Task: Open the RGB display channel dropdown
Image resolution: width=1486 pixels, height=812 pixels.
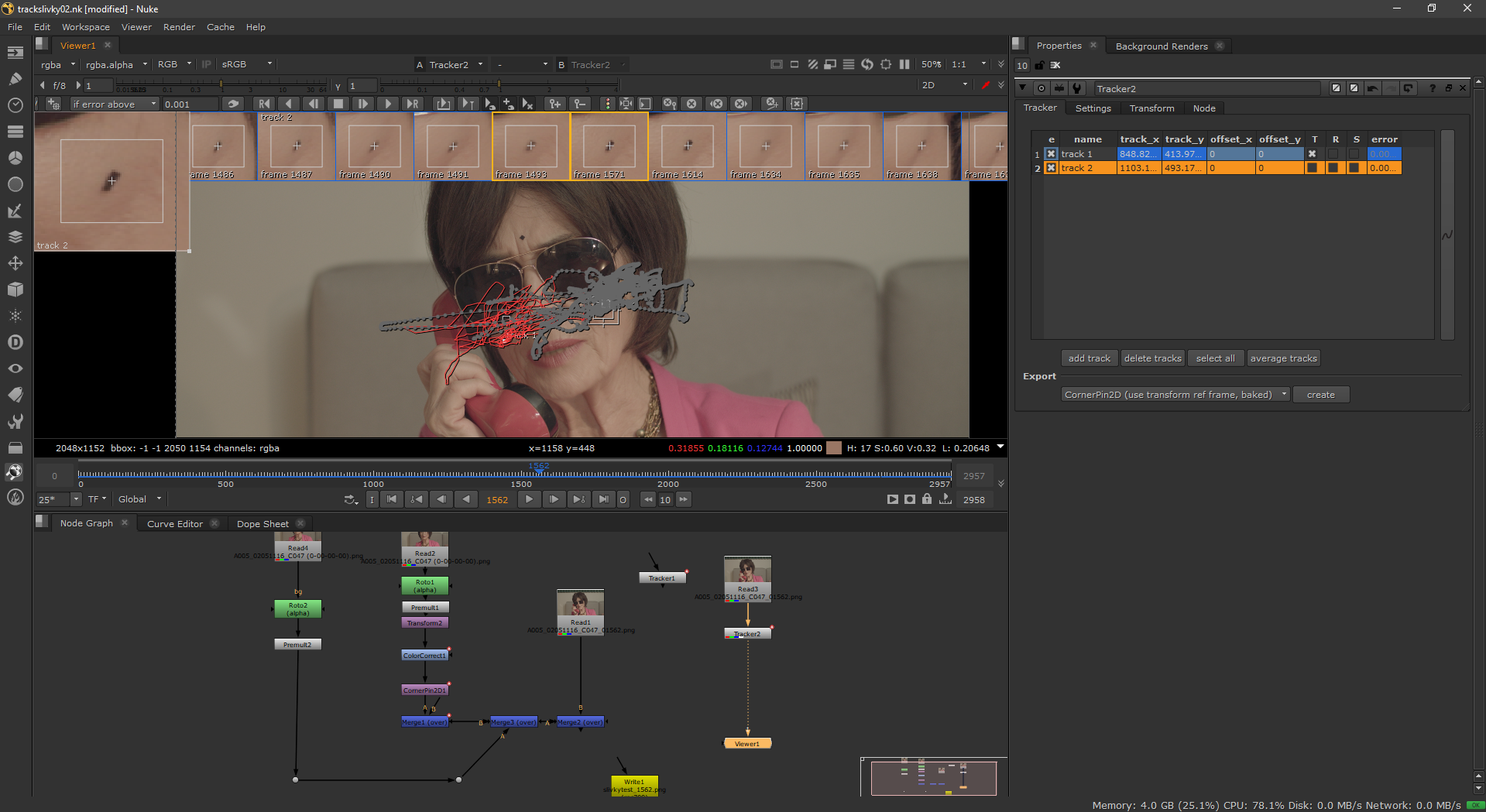Action: coord(174,64)
